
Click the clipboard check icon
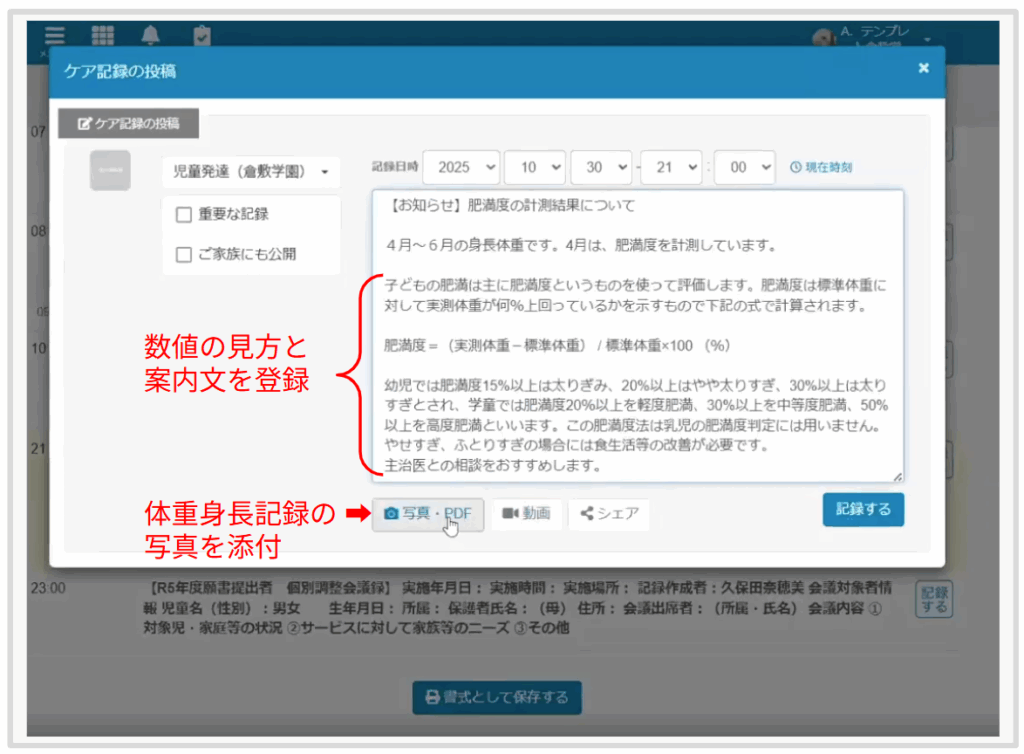coord(202,35)
